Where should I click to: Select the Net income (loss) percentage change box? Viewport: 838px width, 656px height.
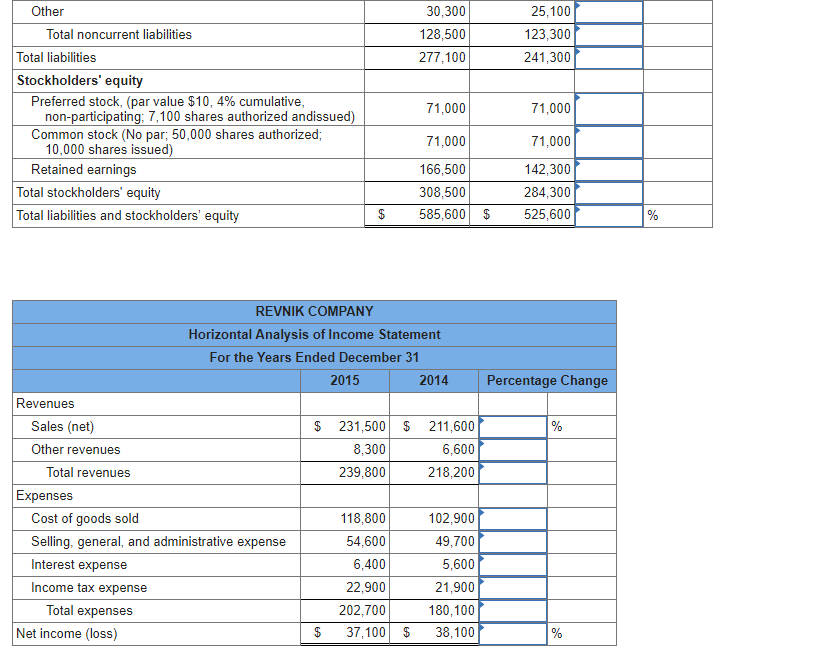512,633
